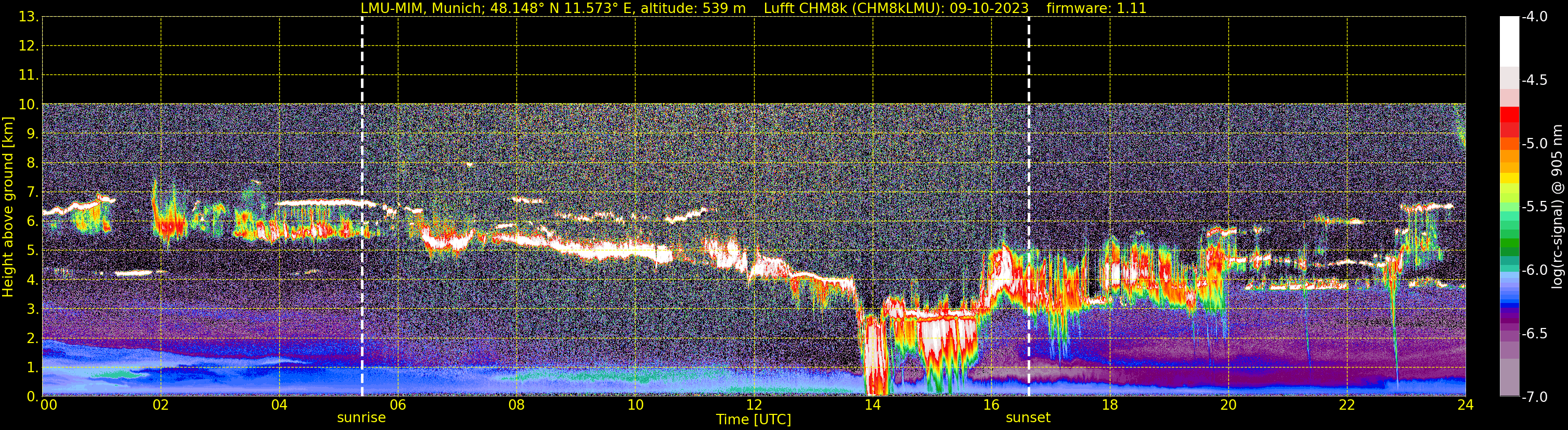Click the 'Height above ground [km]' axis title
Viewport: 1568px width, 430px height.
pyautogui.click(x=8, y=207)
